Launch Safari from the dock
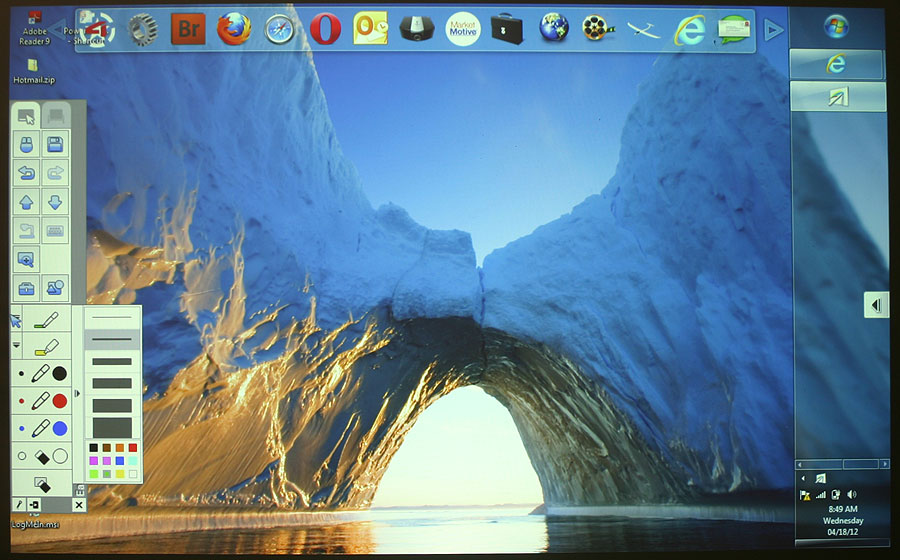 click(x=280, y=29)
